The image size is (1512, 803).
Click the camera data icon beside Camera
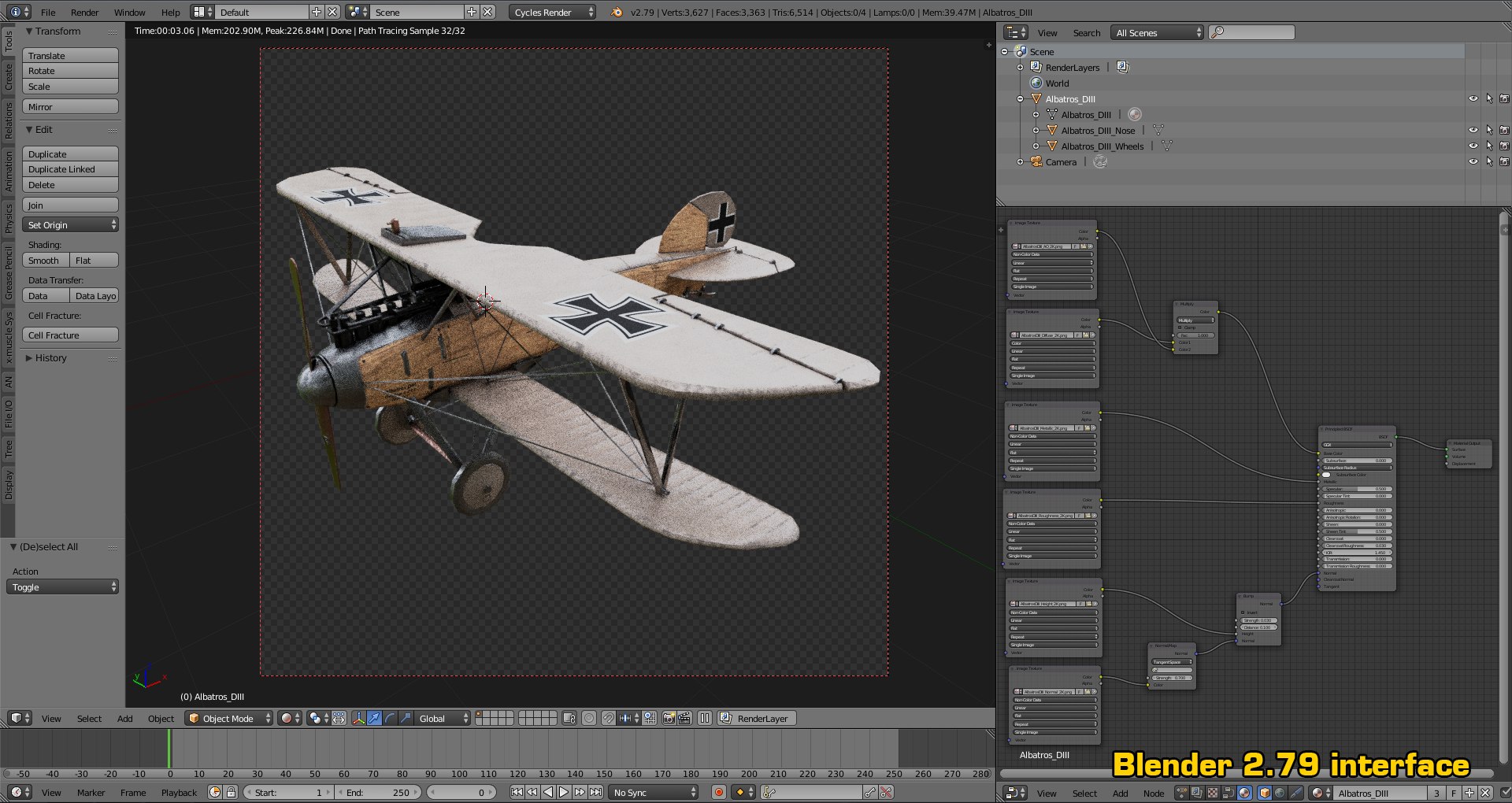tap(1100, 161)
